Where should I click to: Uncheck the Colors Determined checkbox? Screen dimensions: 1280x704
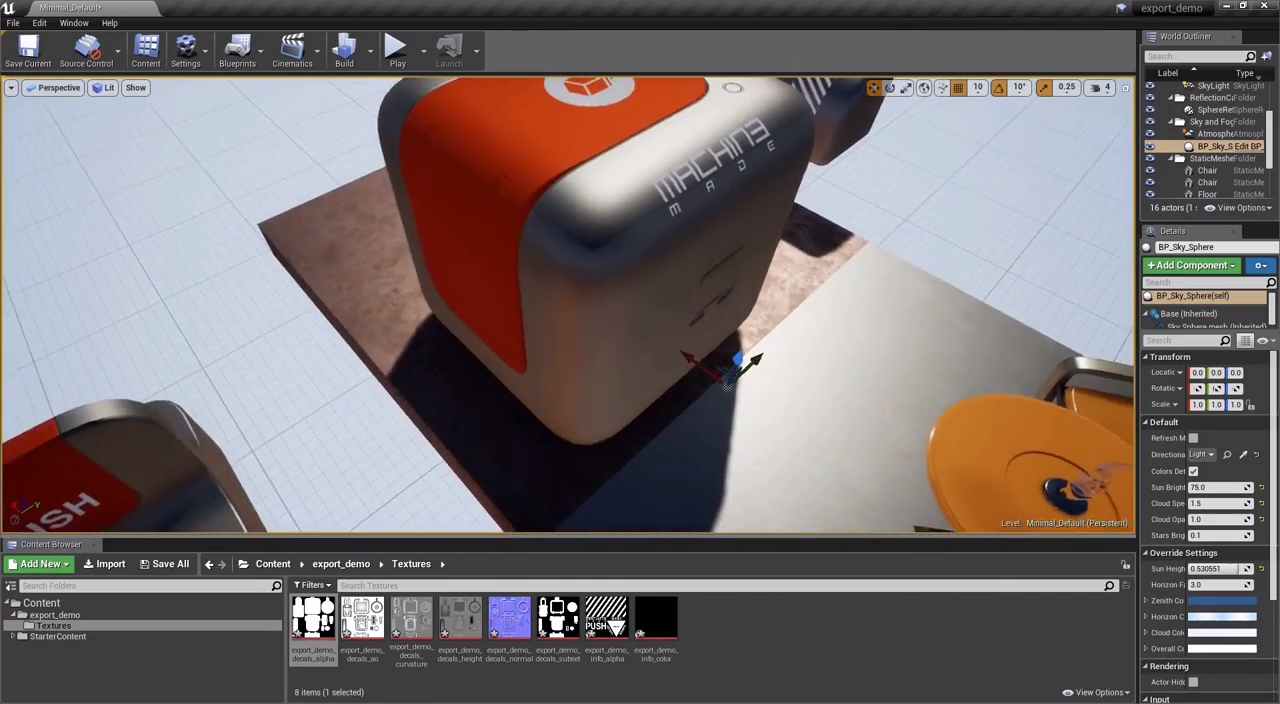click(1193, 471)
